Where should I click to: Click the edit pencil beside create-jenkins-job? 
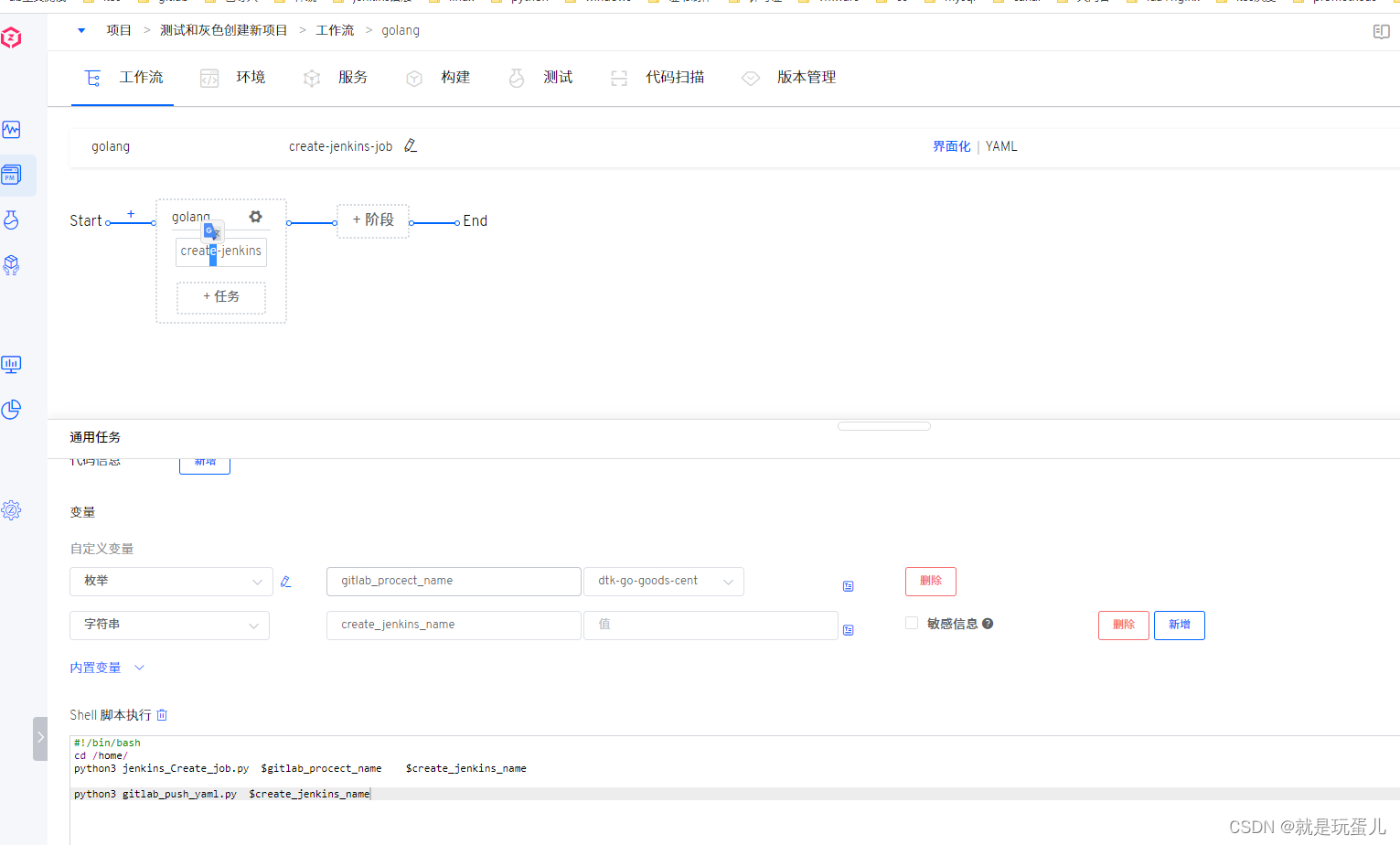click(x=411, y=145)
